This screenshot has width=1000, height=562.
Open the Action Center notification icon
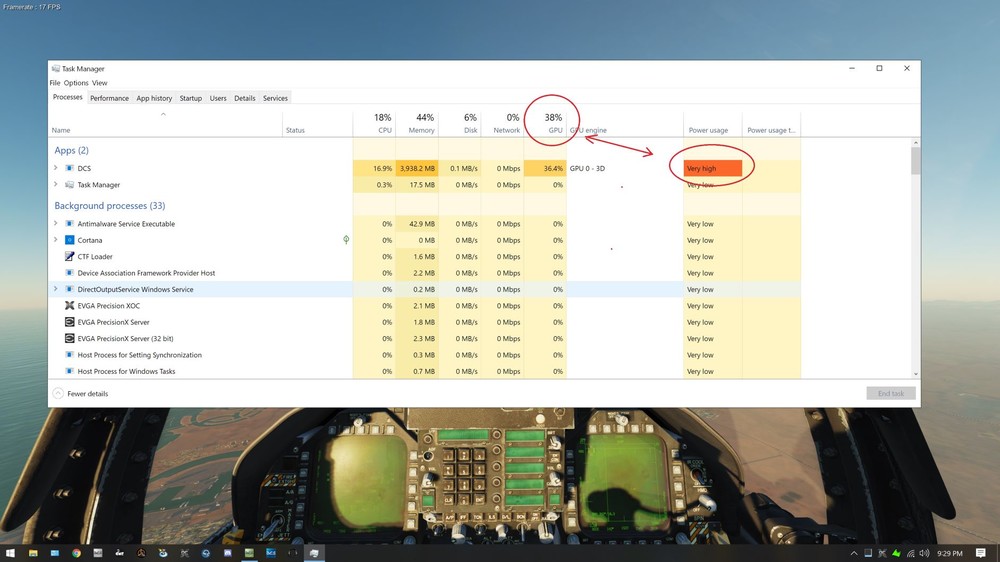pyautogui.click(x=981, y=553)
